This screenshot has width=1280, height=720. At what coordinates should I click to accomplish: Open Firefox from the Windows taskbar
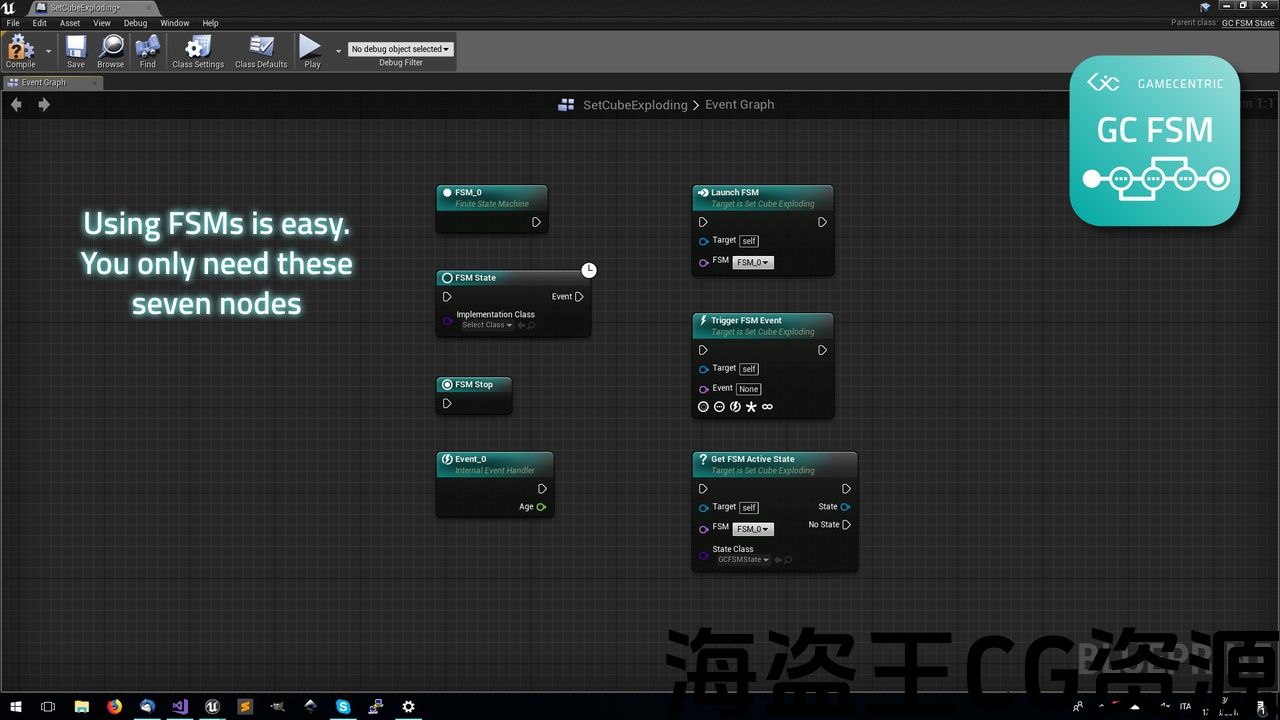click(x=114, y=706)
